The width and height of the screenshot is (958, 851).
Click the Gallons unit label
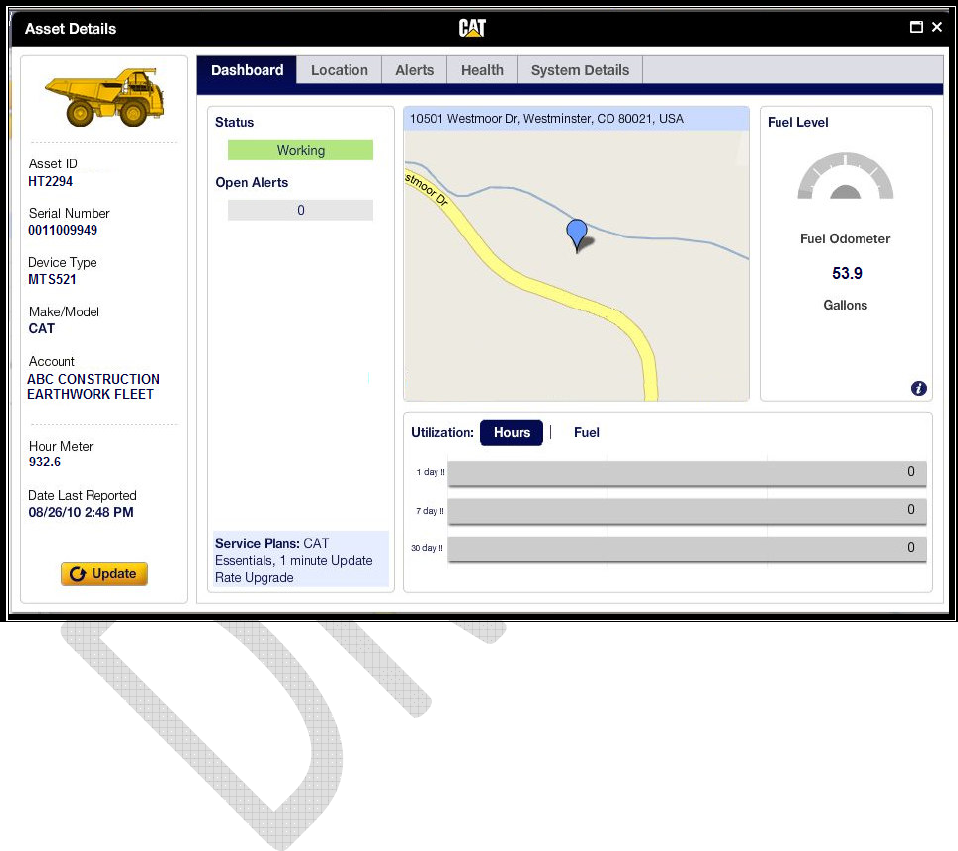[x=845, y=305]
